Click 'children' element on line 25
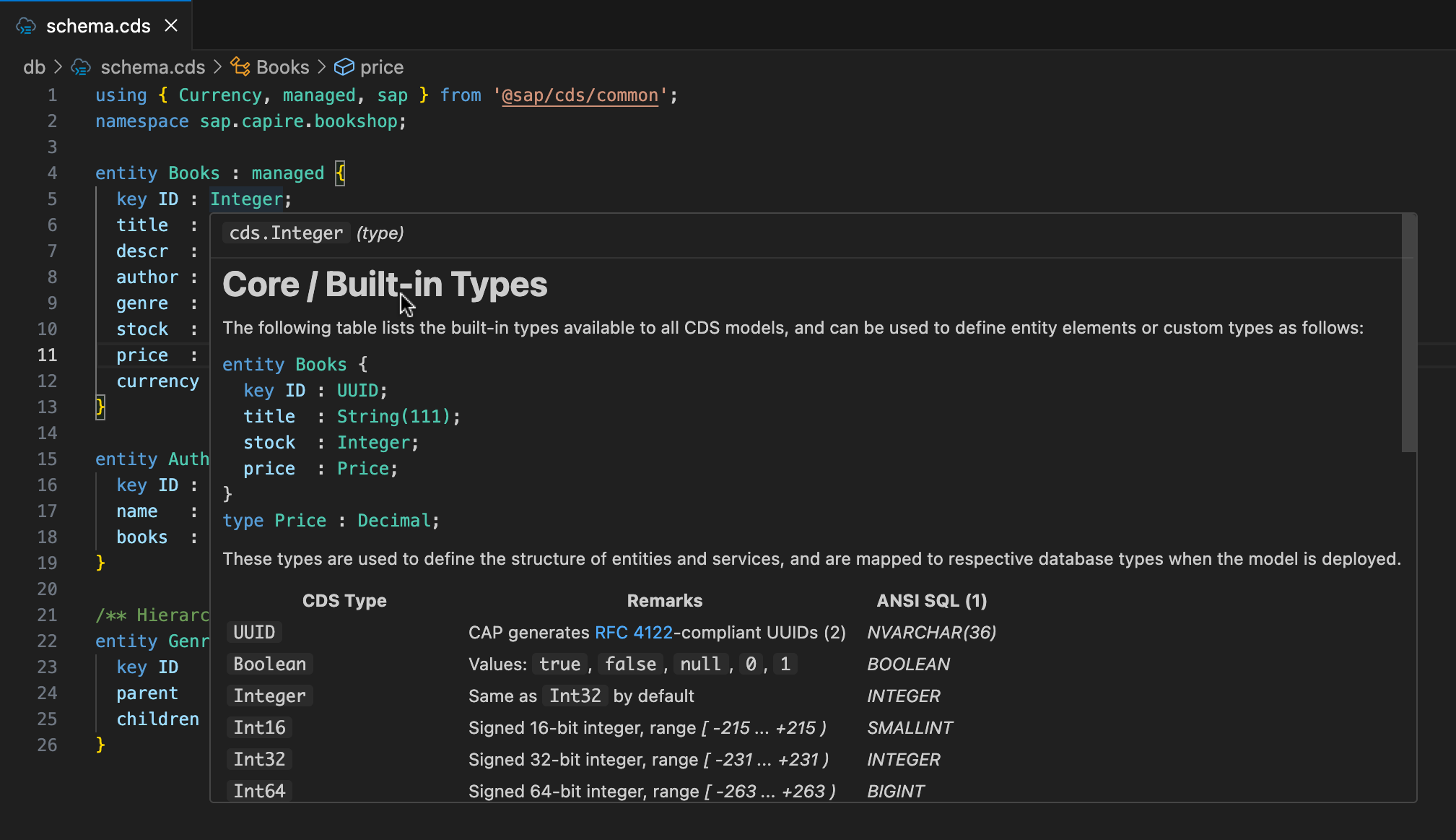1456x840 pixels. click(157, 719)
